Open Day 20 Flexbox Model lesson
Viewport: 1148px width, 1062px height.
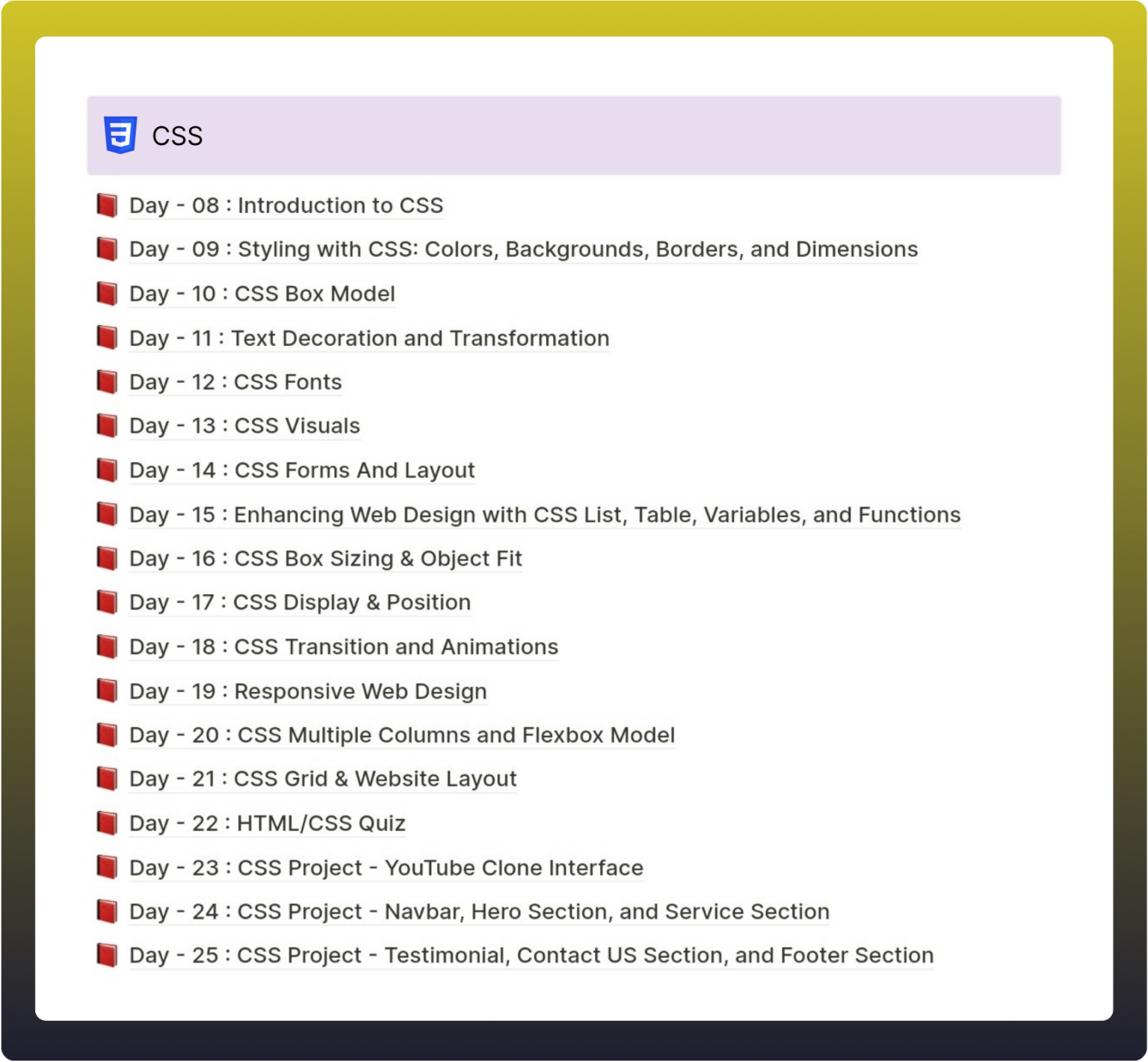[402, 735]
